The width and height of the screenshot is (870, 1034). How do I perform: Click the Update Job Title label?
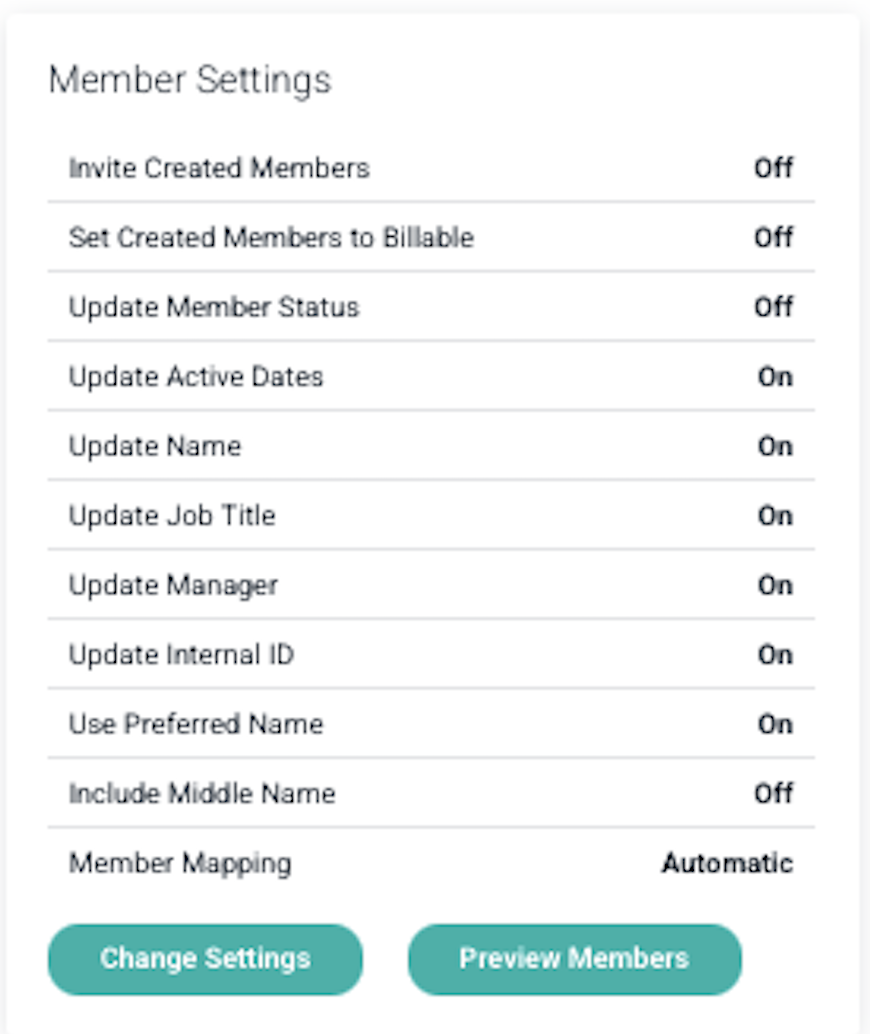click(x=172, y=516)
